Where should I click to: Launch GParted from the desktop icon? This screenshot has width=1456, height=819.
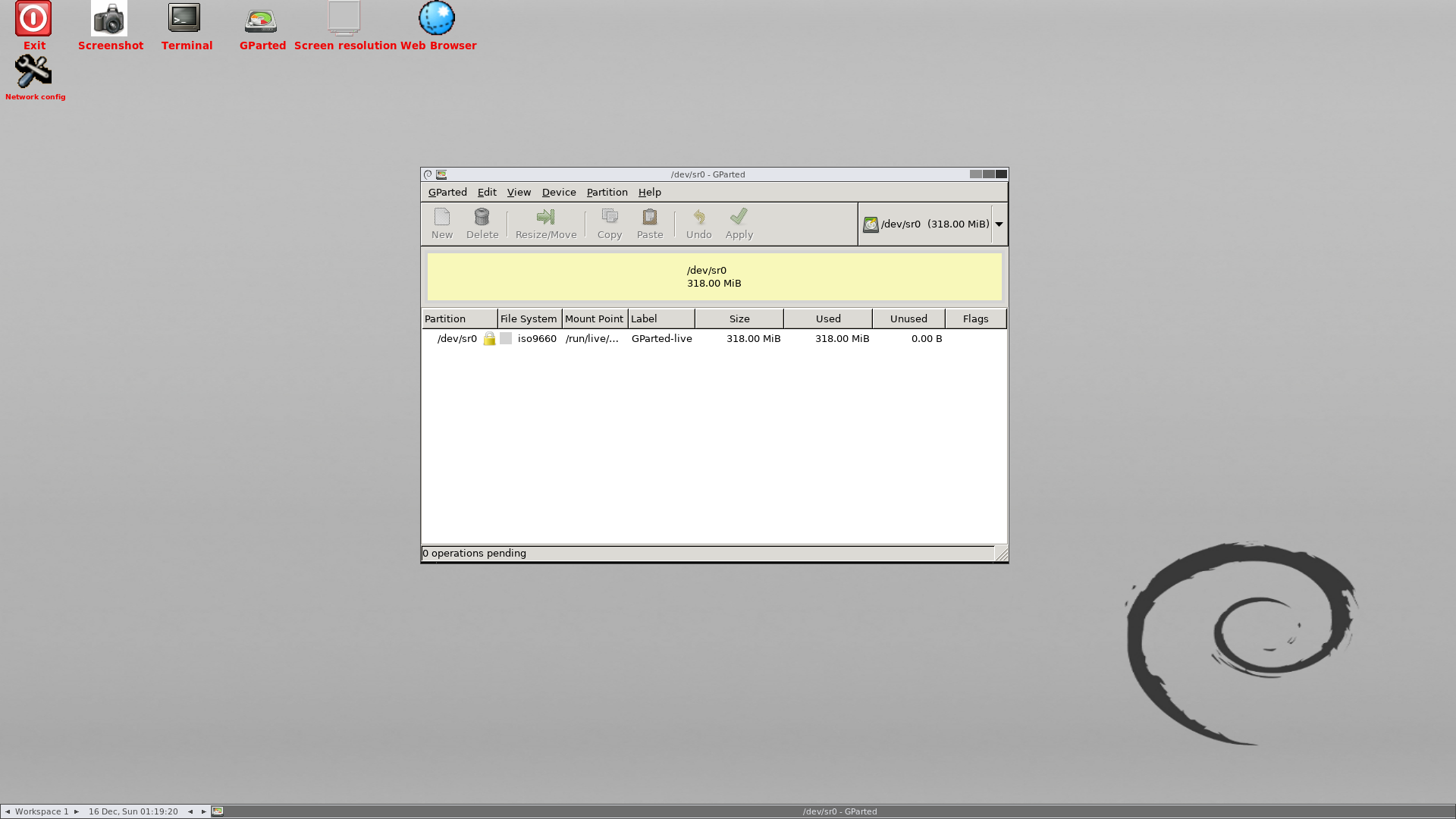click(261, 20)
